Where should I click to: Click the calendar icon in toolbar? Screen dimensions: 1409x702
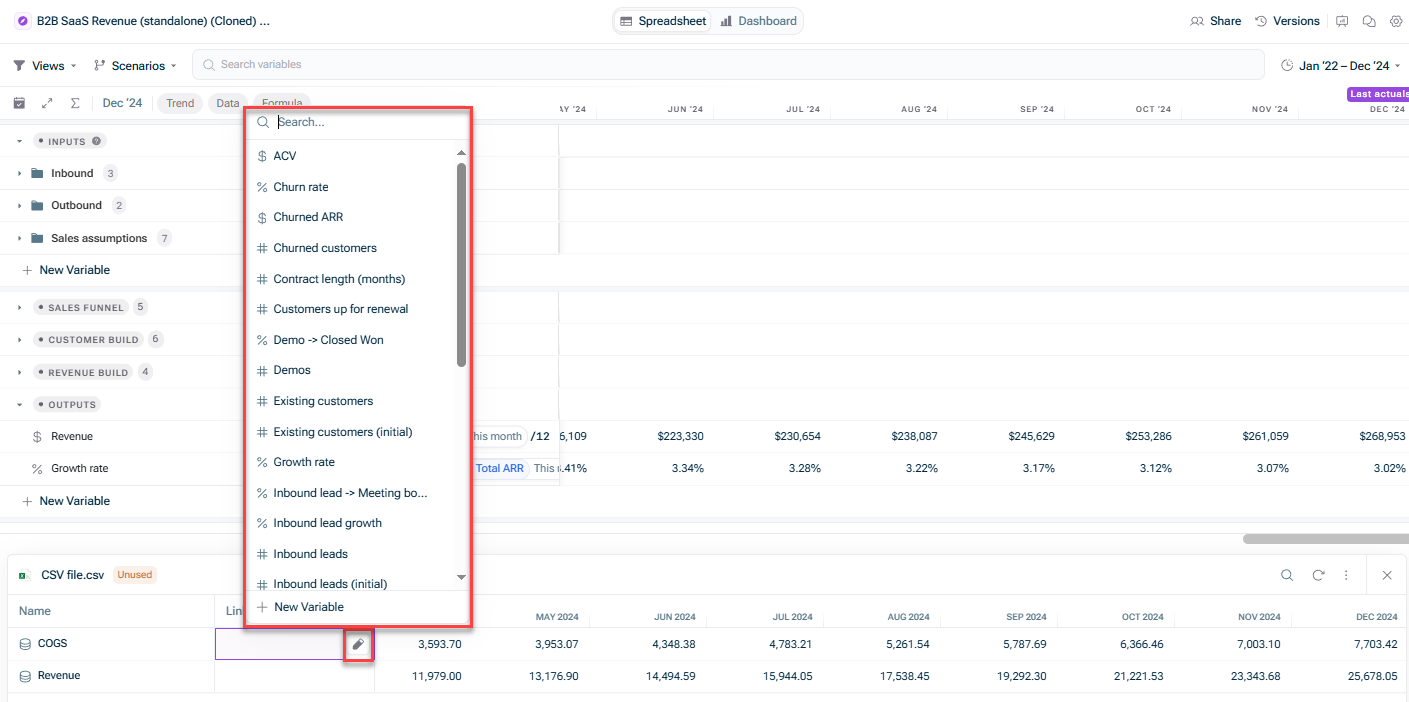click(19, 103)
